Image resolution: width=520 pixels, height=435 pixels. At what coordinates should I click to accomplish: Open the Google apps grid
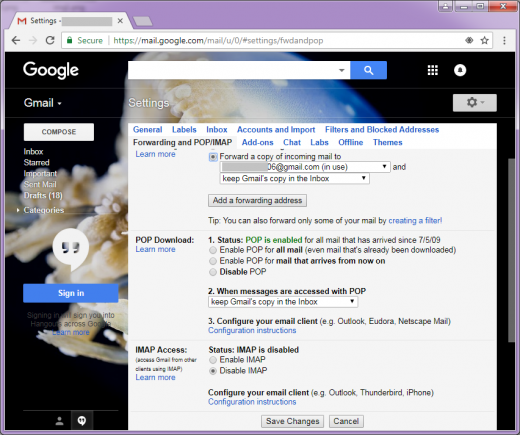tap(433, 70)
